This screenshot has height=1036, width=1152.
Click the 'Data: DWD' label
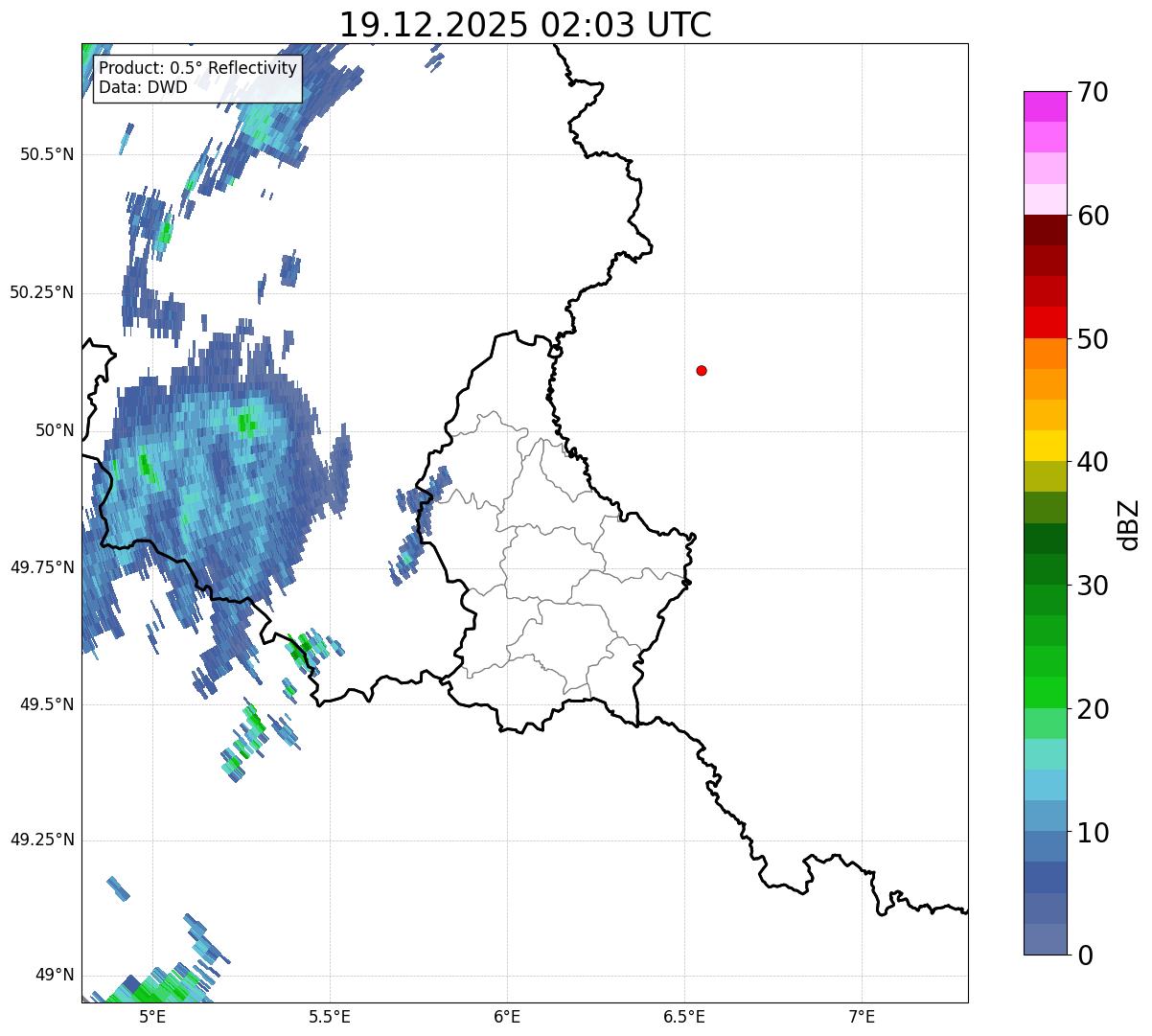[143, 88]
